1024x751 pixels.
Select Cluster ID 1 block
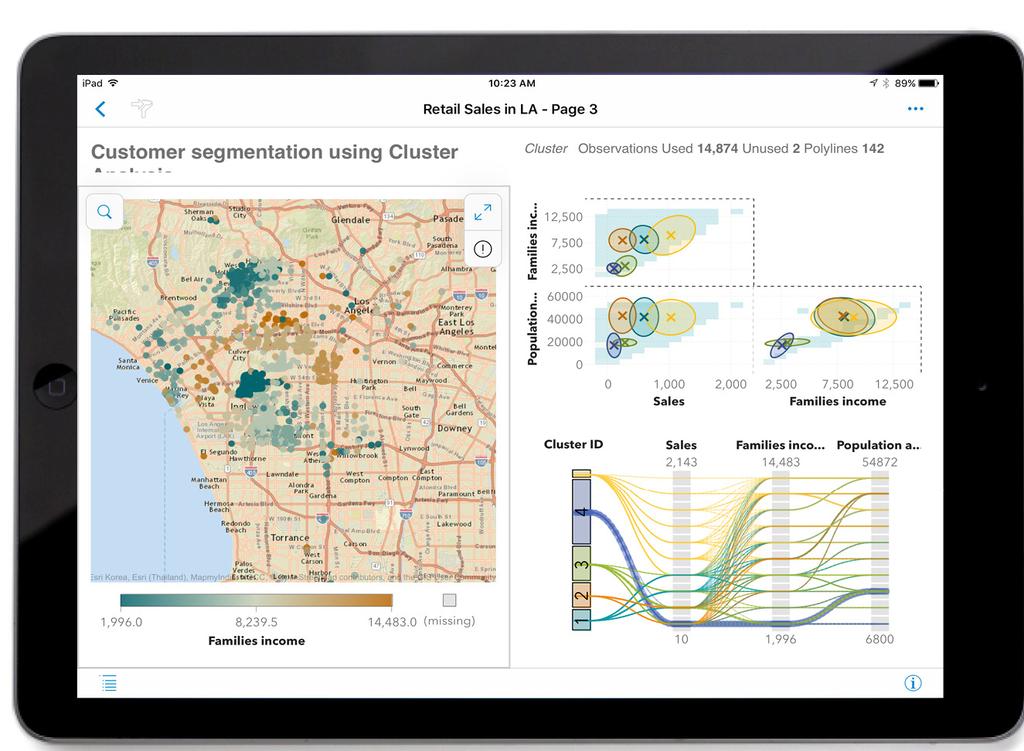point(581,619)
